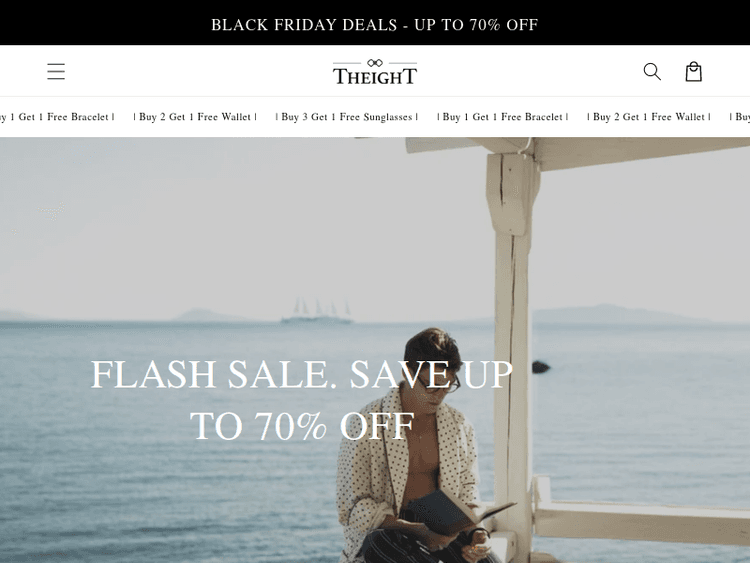Click the Free Wallet promo following second Bracelet

(x=649, y=117)
